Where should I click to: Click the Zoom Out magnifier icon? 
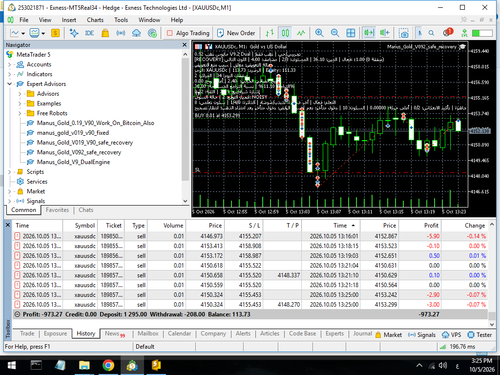tap(335, 33)
